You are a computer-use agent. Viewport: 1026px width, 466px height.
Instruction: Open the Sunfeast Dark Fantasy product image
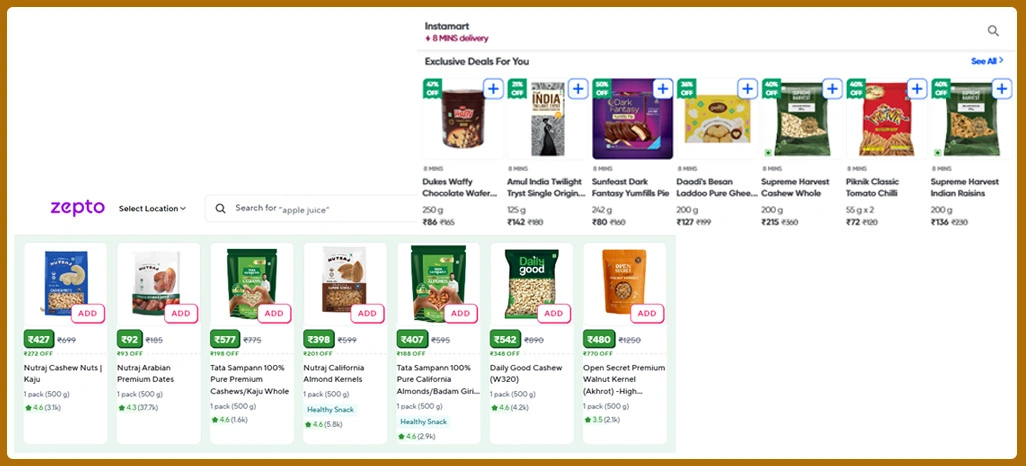[x=632, y=121]
